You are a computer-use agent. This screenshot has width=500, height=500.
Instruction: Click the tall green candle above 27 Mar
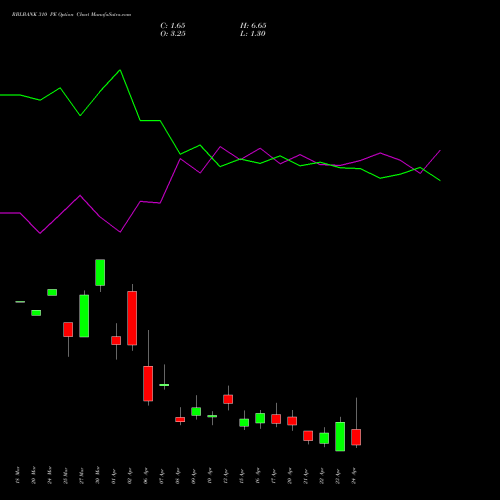(84, 316)
